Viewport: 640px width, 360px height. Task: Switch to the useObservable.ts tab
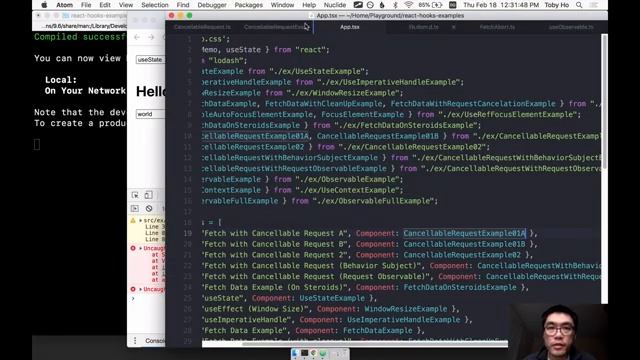(x=571, y=27)
